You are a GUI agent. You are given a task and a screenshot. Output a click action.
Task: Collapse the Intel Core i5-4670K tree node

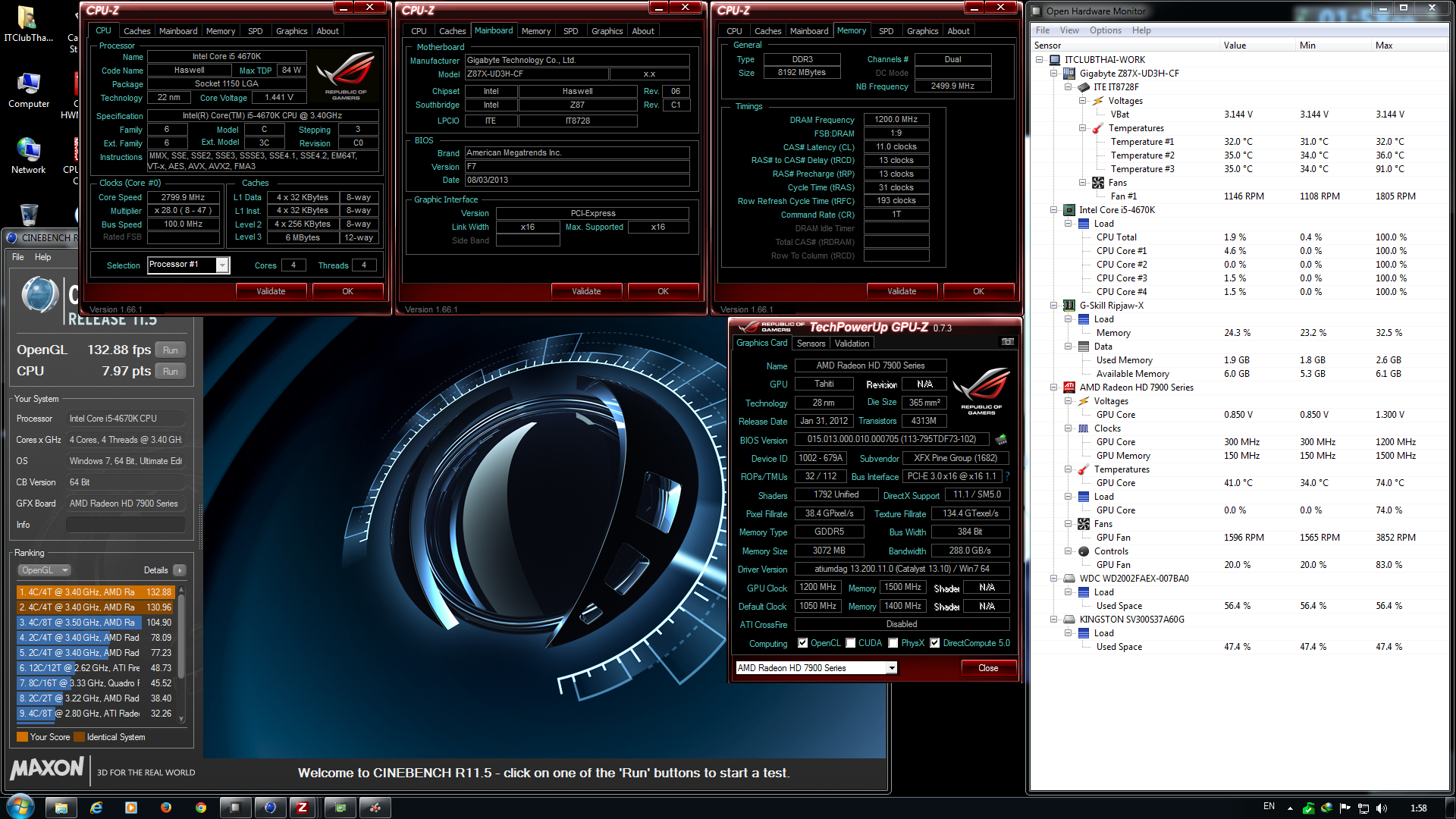click(1054, 210)
